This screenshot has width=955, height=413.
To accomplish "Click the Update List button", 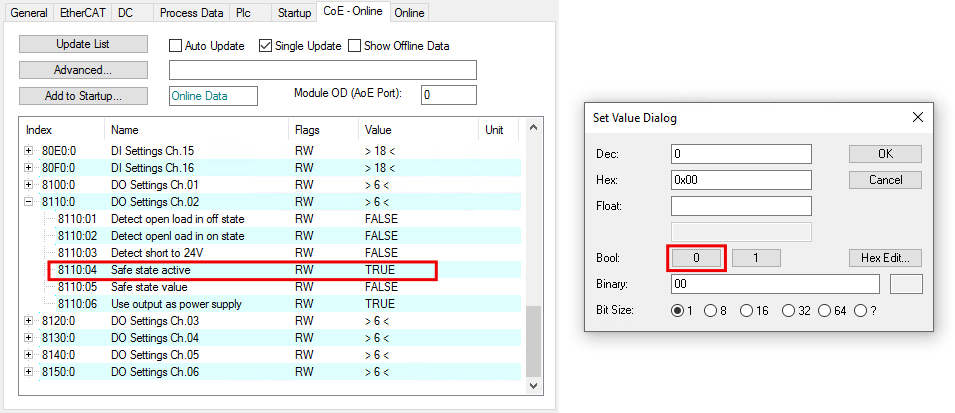I will pos(83,44).
